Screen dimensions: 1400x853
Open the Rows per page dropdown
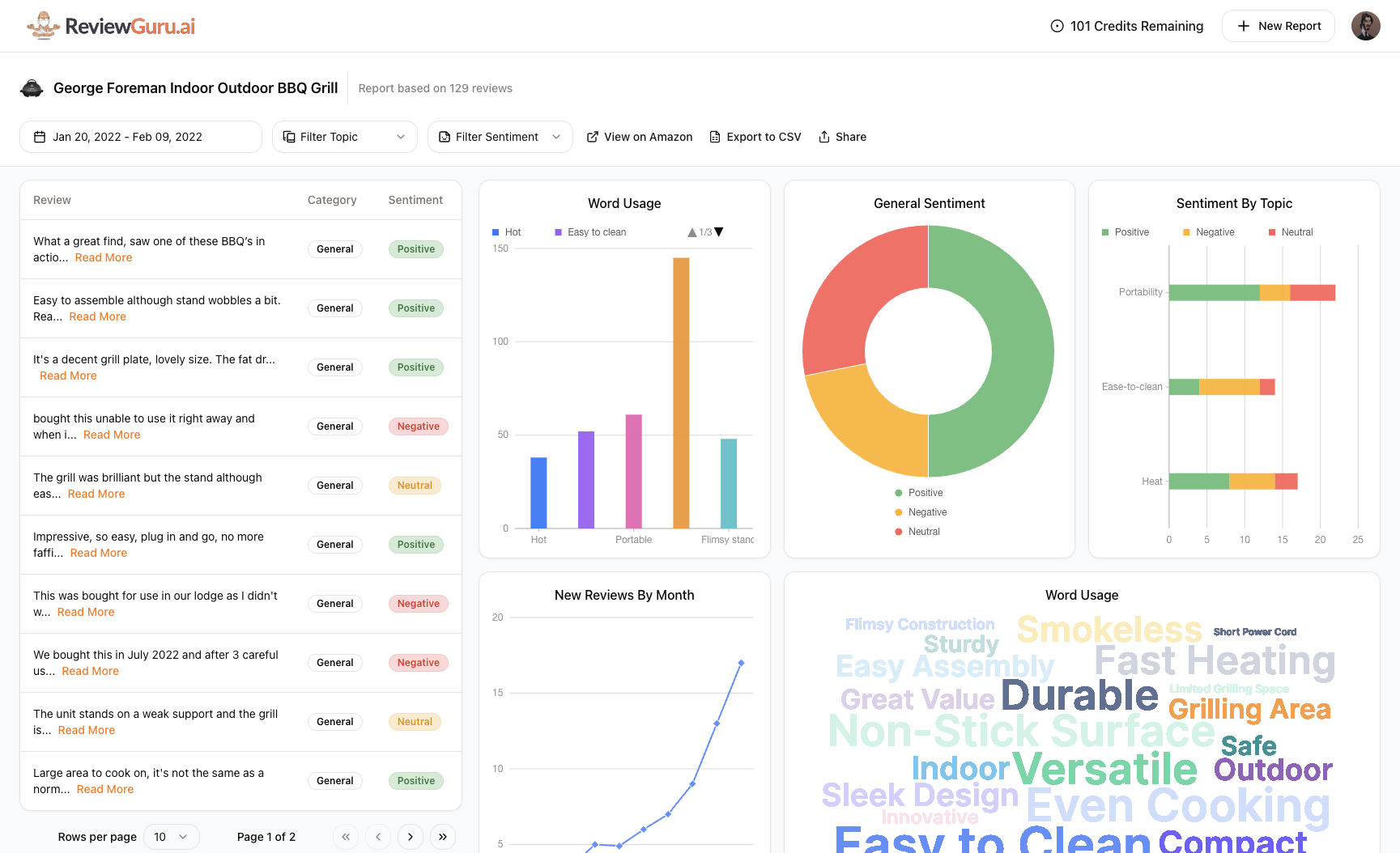click(x=171, y=837)
